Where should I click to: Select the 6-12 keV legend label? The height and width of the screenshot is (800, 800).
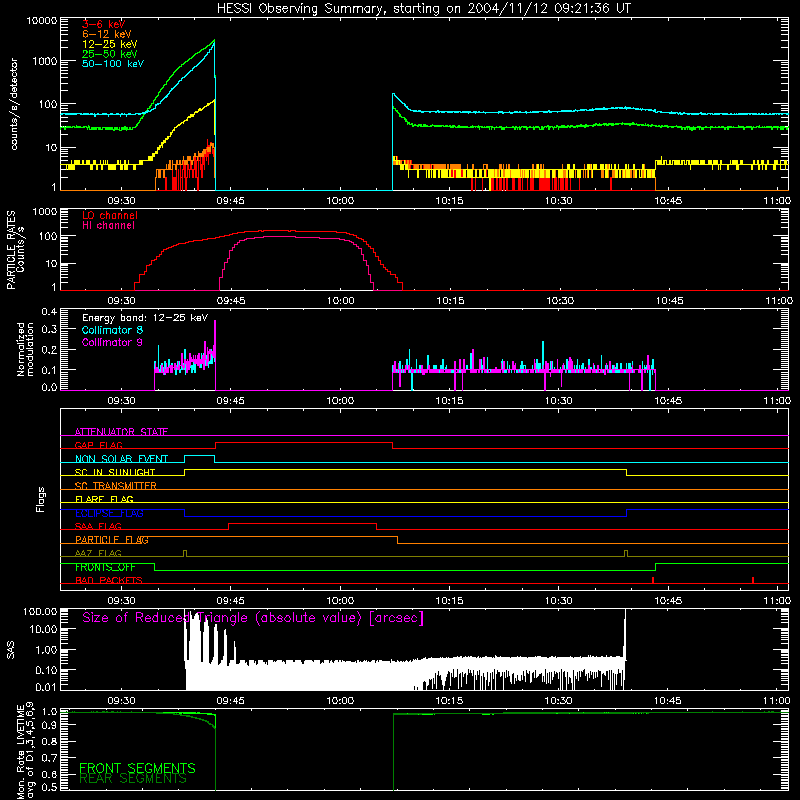tap(107, 34)
